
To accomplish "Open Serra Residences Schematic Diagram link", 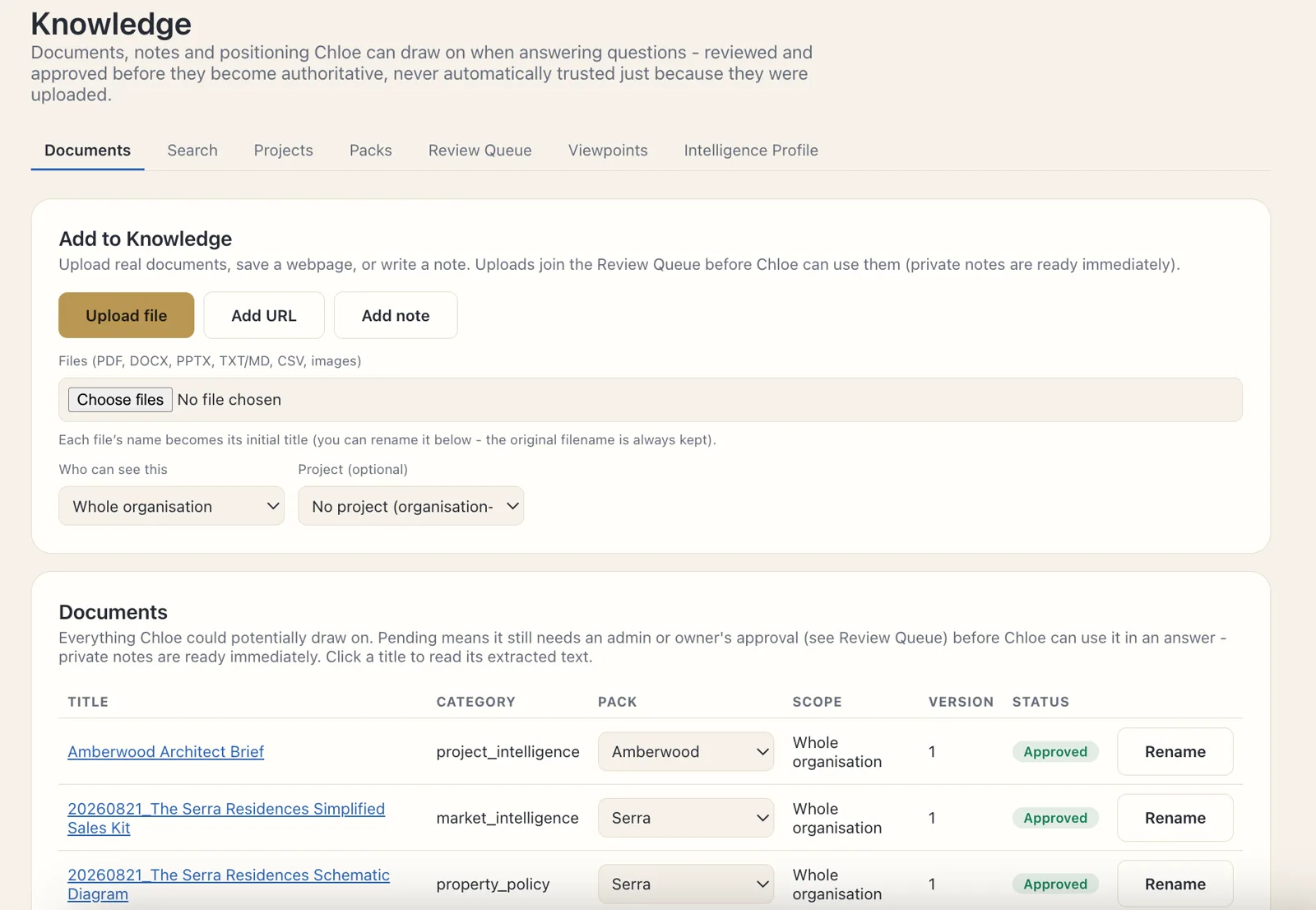I will coord(229,884).
